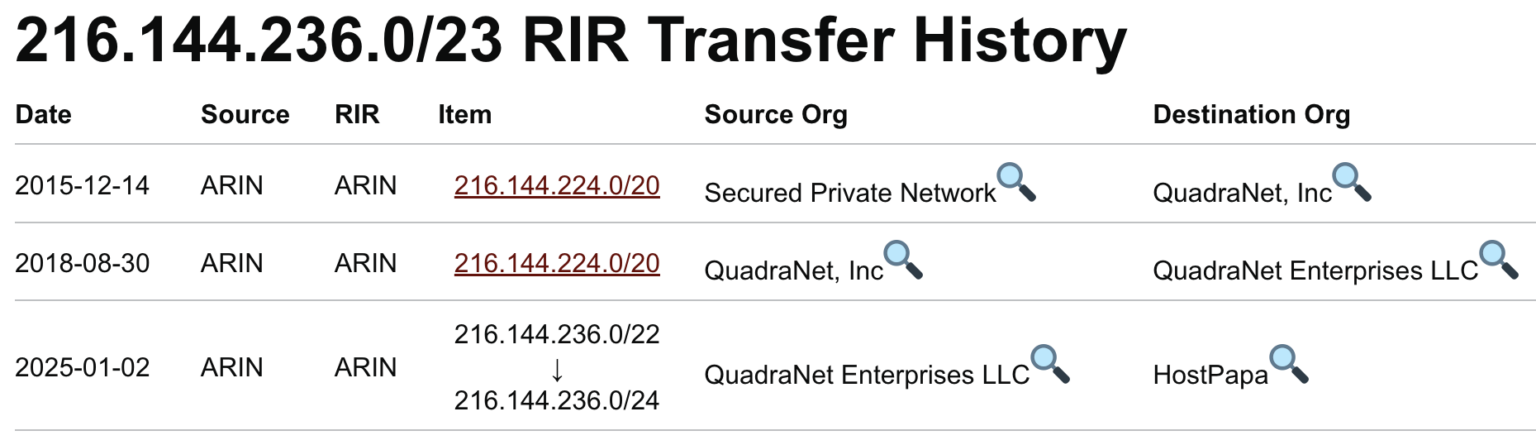
Task: Open 216.144.224.0/20 link in the 2015-12-14 row
Action: pos(557,185)
